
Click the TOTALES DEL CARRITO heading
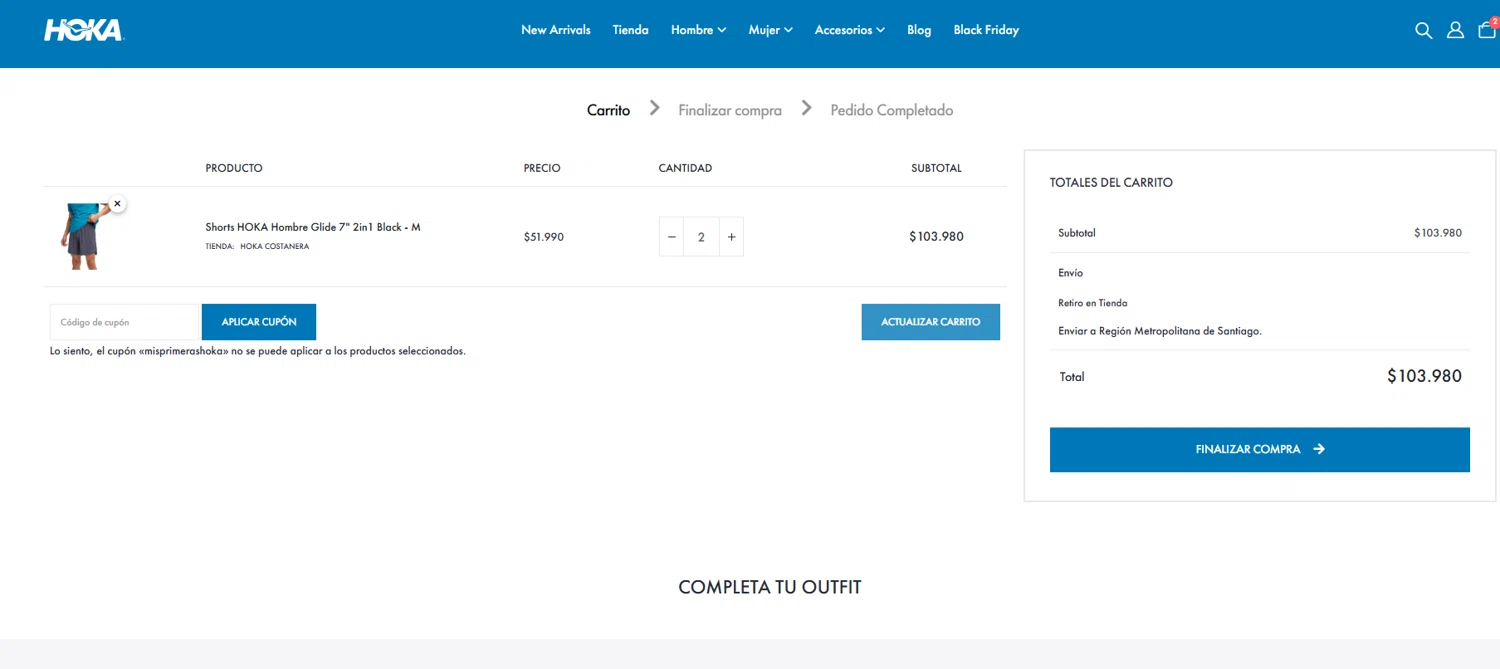pyautogui.click(x=1111, y=183)
